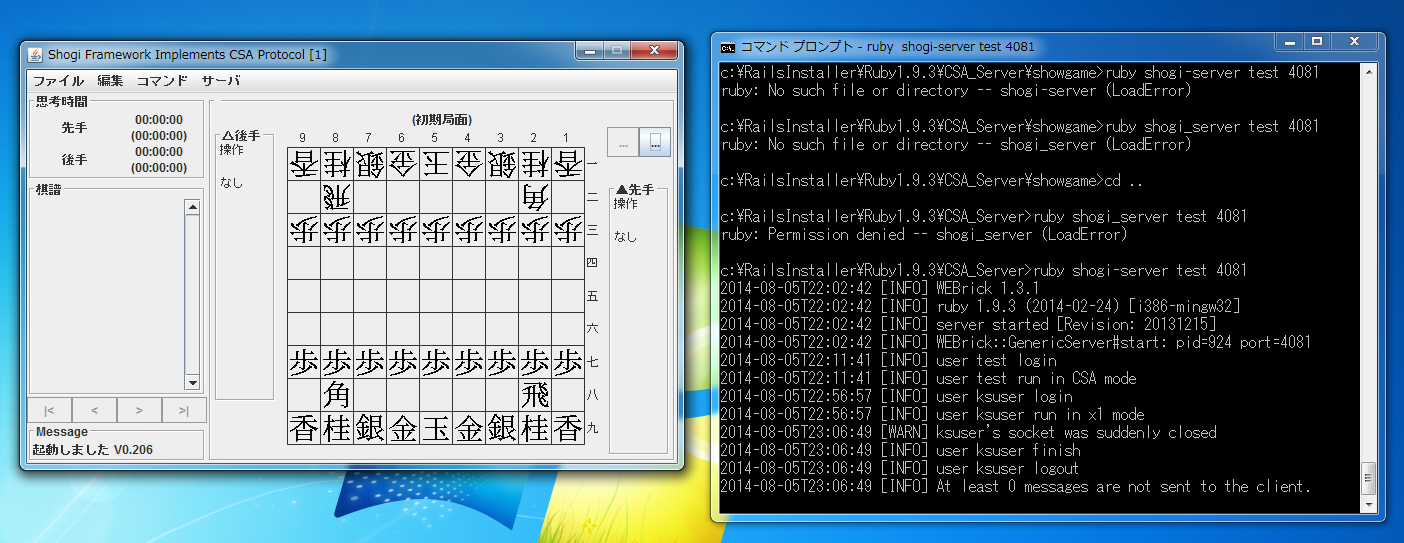Click the 'user ksuser run in x1 mode' line

click(x=932, y=414)
